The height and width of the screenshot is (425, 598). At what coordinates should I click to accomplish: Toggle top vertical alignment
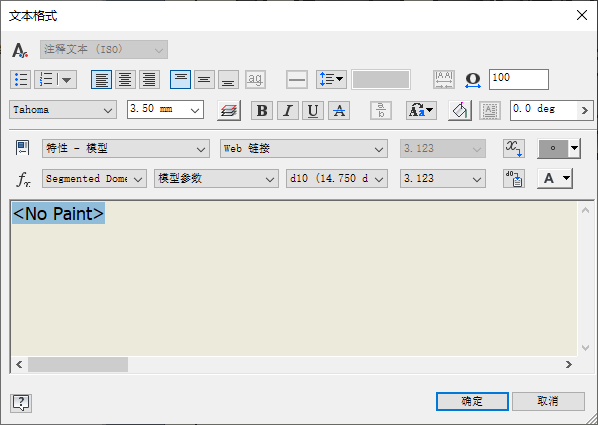(x=180, y=79)
